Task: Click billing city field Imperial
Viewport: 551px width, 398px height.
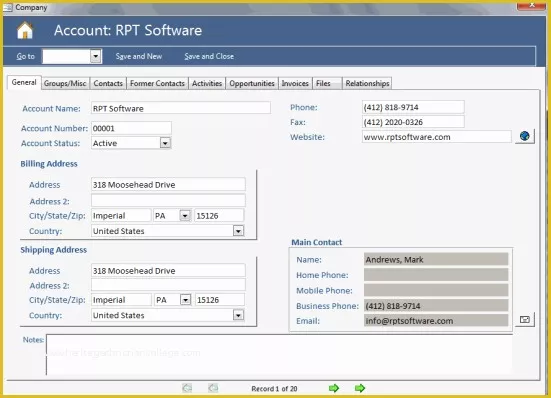Action: [121, 215]
